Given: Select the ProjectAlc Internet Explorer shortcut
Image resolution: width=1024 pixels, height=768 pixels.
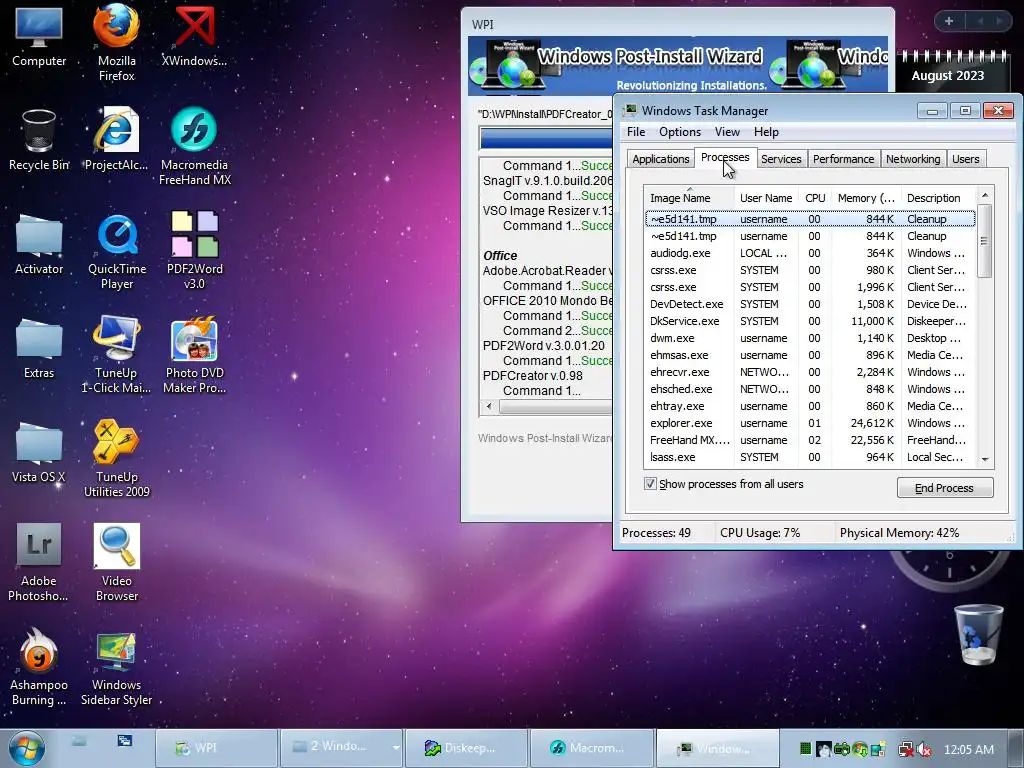Looking at the screenshot, I should point(116,140).
